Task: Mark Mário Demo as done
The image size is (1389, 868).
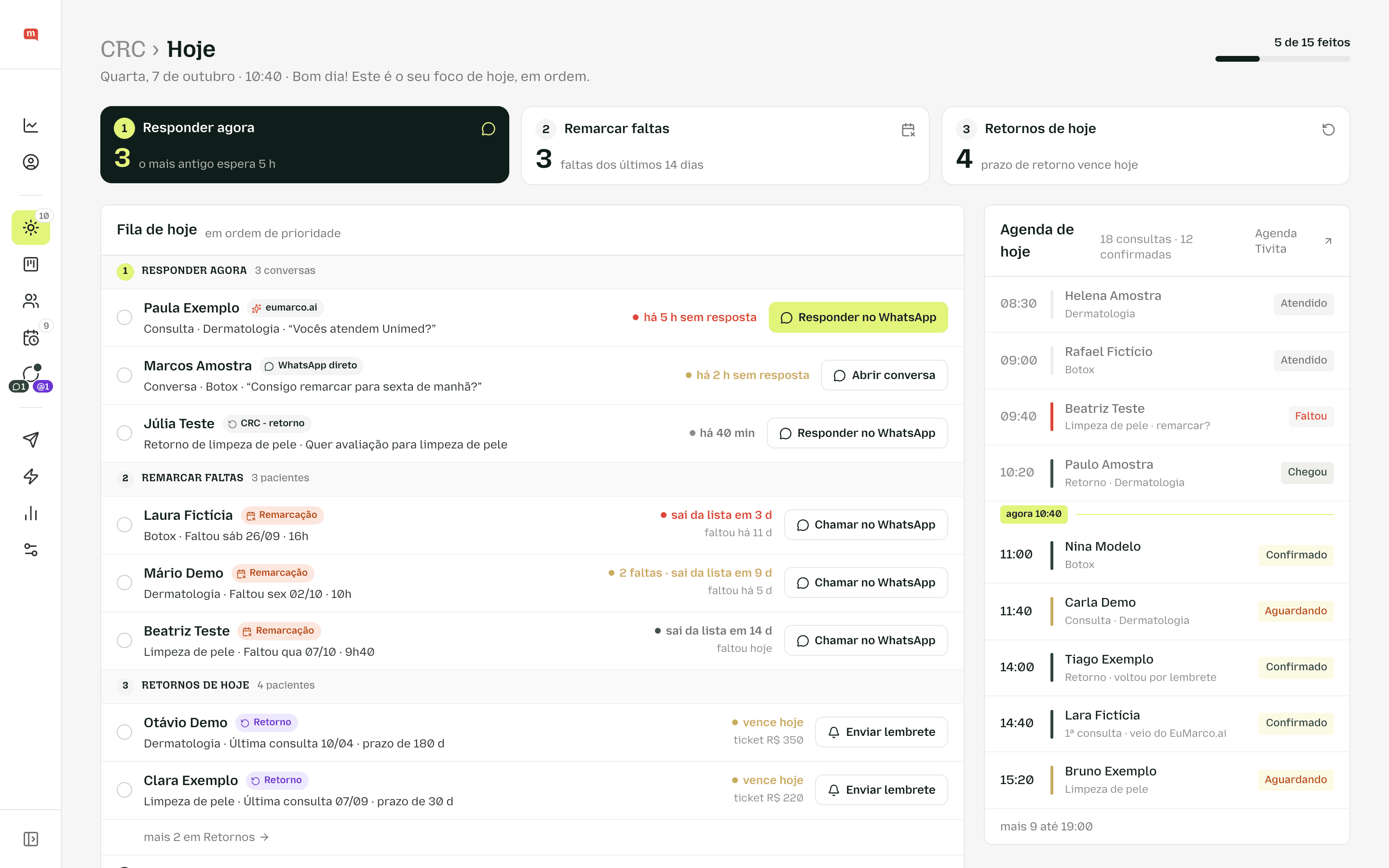Action: pyautogui.click(x=124, y=583)
